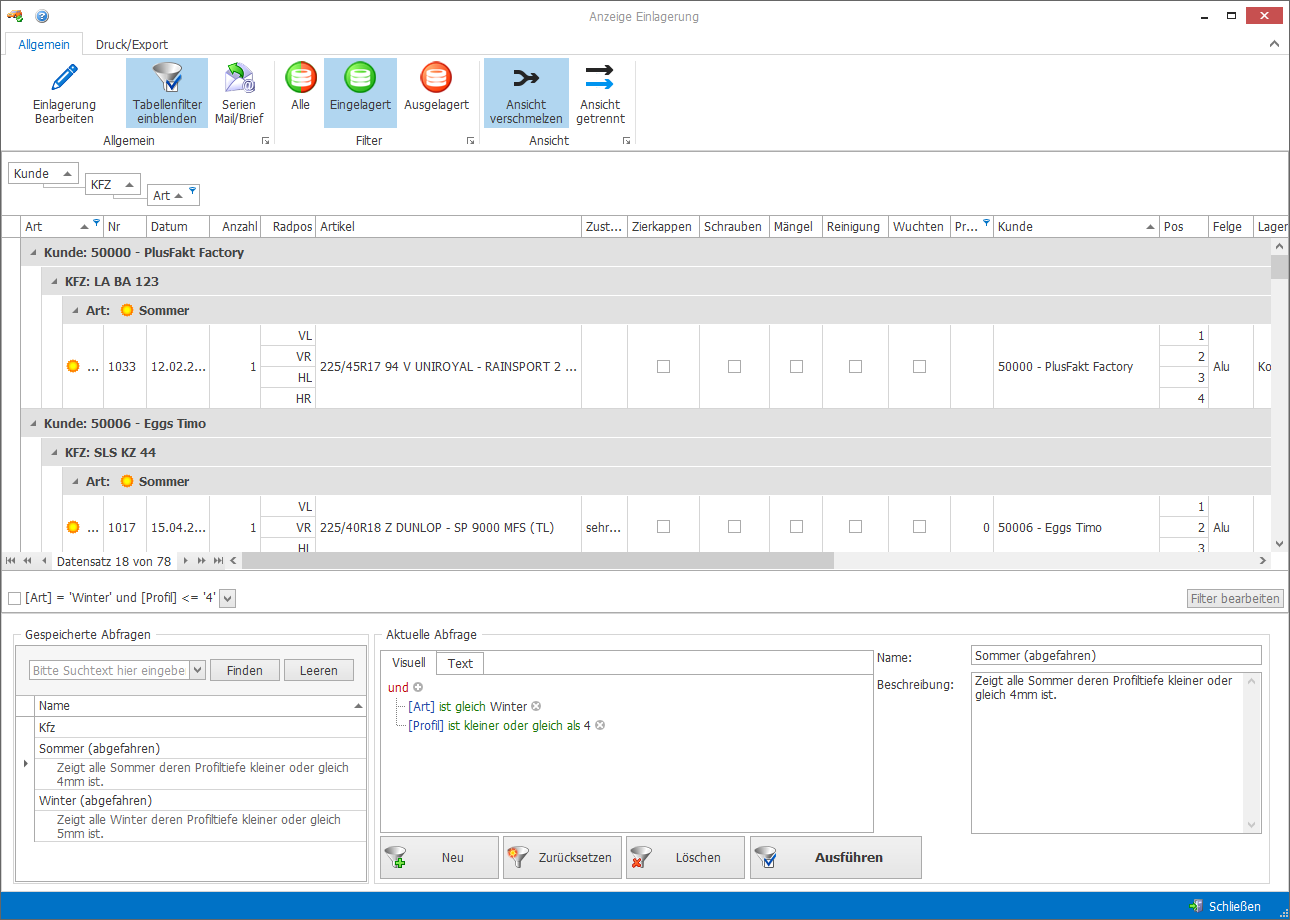
Task: Open the help question mark icon in title bar
Action: click(x=42, y=16)
